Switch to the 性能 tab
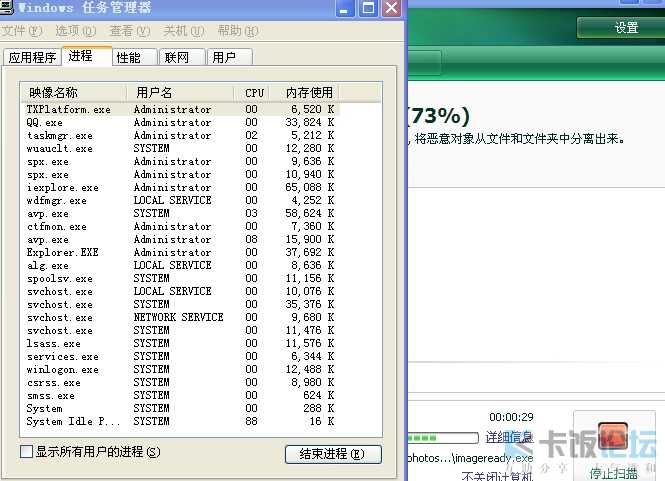665x481 pixels. pos(135,57)
